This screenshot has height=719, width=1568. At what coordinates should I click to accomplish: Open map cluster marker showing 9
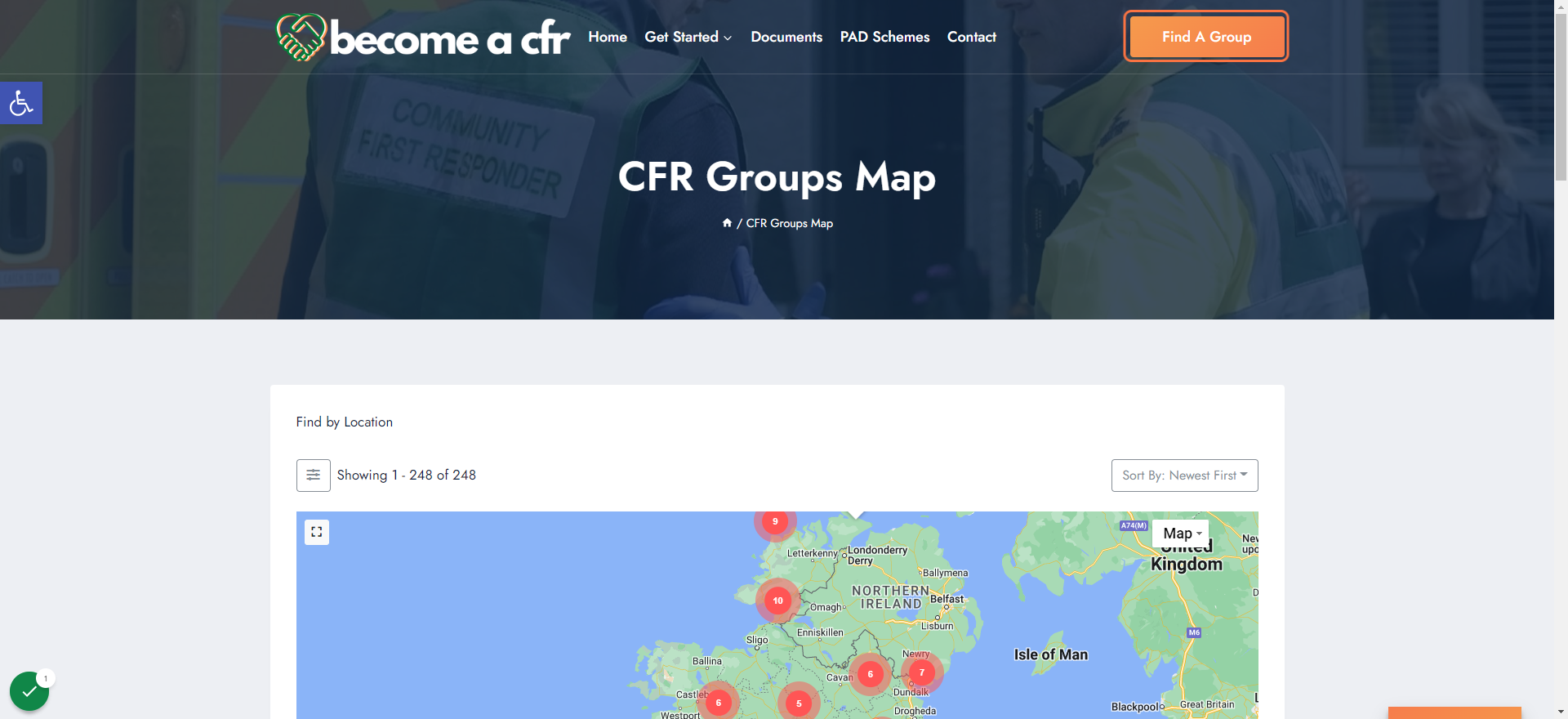coord(775,521)
